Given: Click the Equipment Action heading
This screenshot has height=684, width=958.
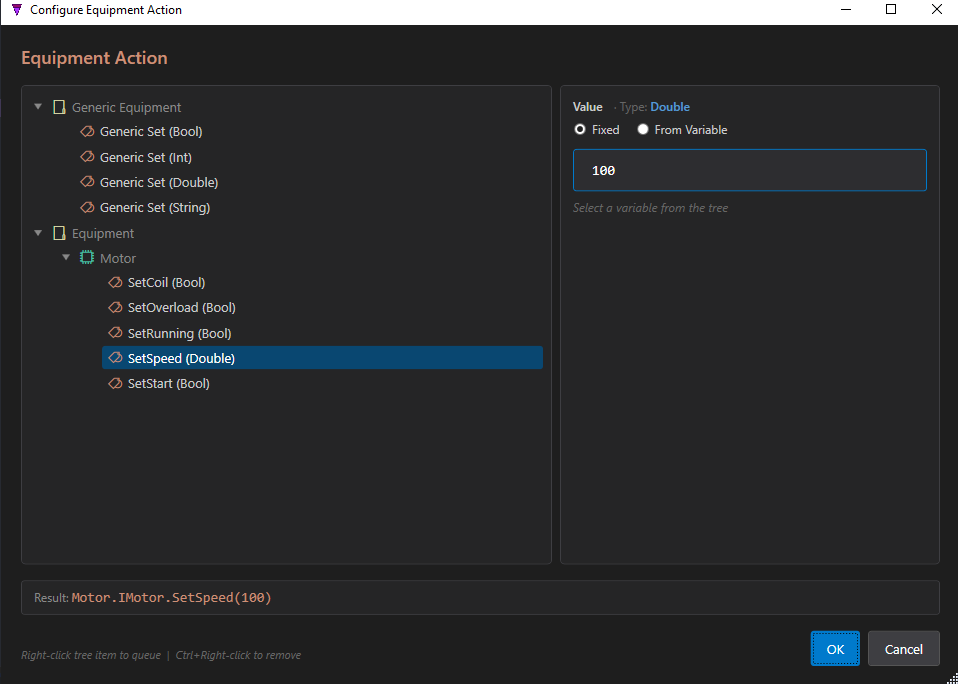Looking at the screenshot, I should pyautogui.click(x=94, y=58).
